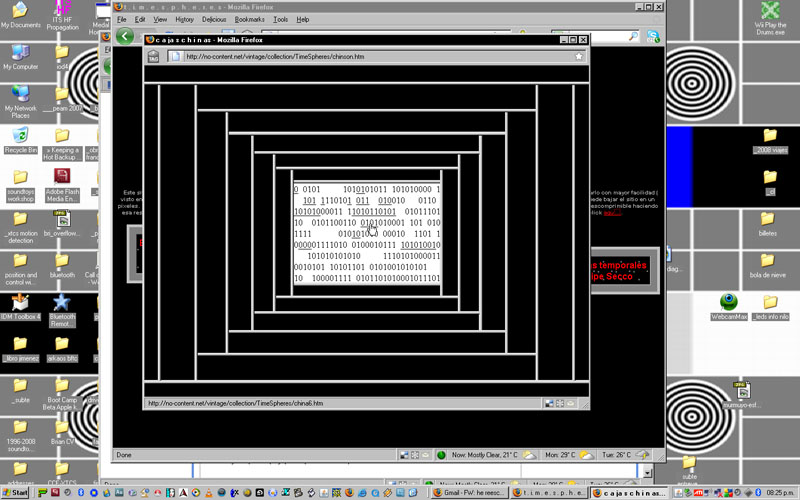Image resolution: width=800 pixels, height=500 pixels.
Task: Open the History menu in Firefox
Action: pyautogui.click(x=185, y=19)
